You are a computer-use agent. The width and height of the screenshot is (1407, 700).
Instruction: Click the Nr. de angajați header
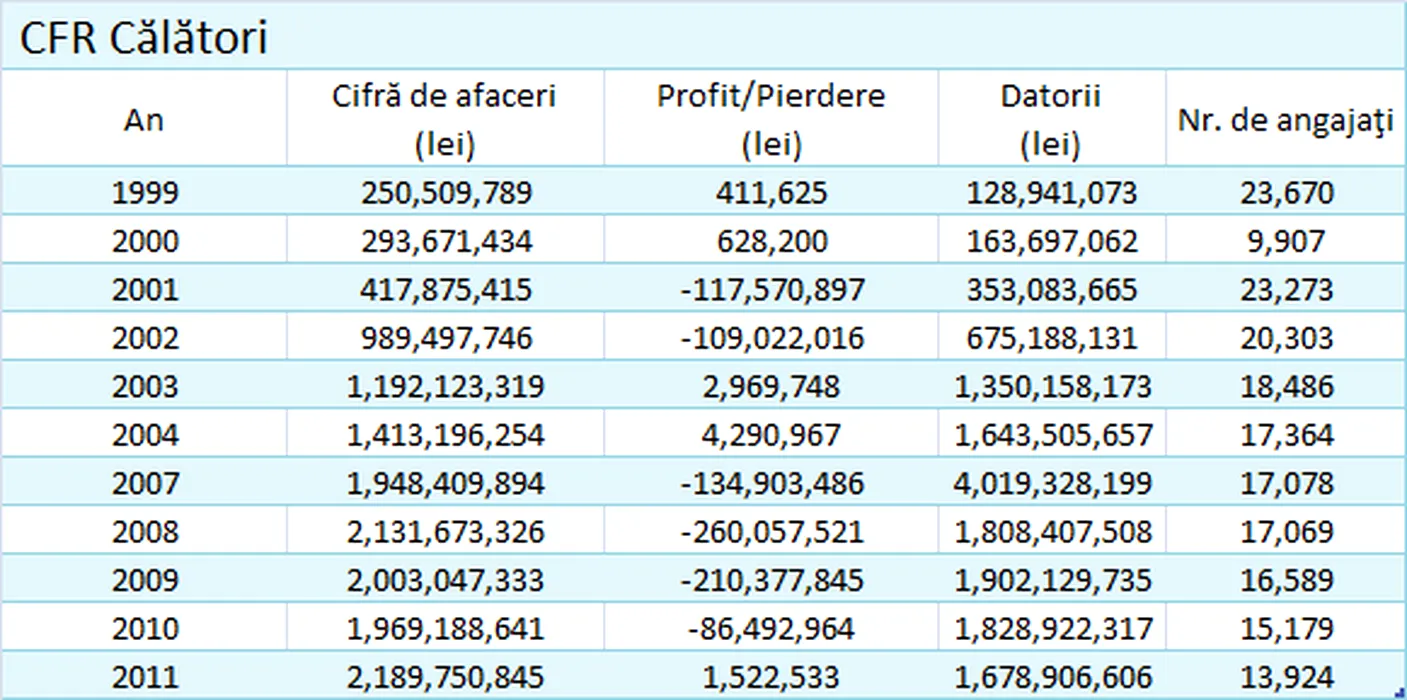[x=1286, y=120]
